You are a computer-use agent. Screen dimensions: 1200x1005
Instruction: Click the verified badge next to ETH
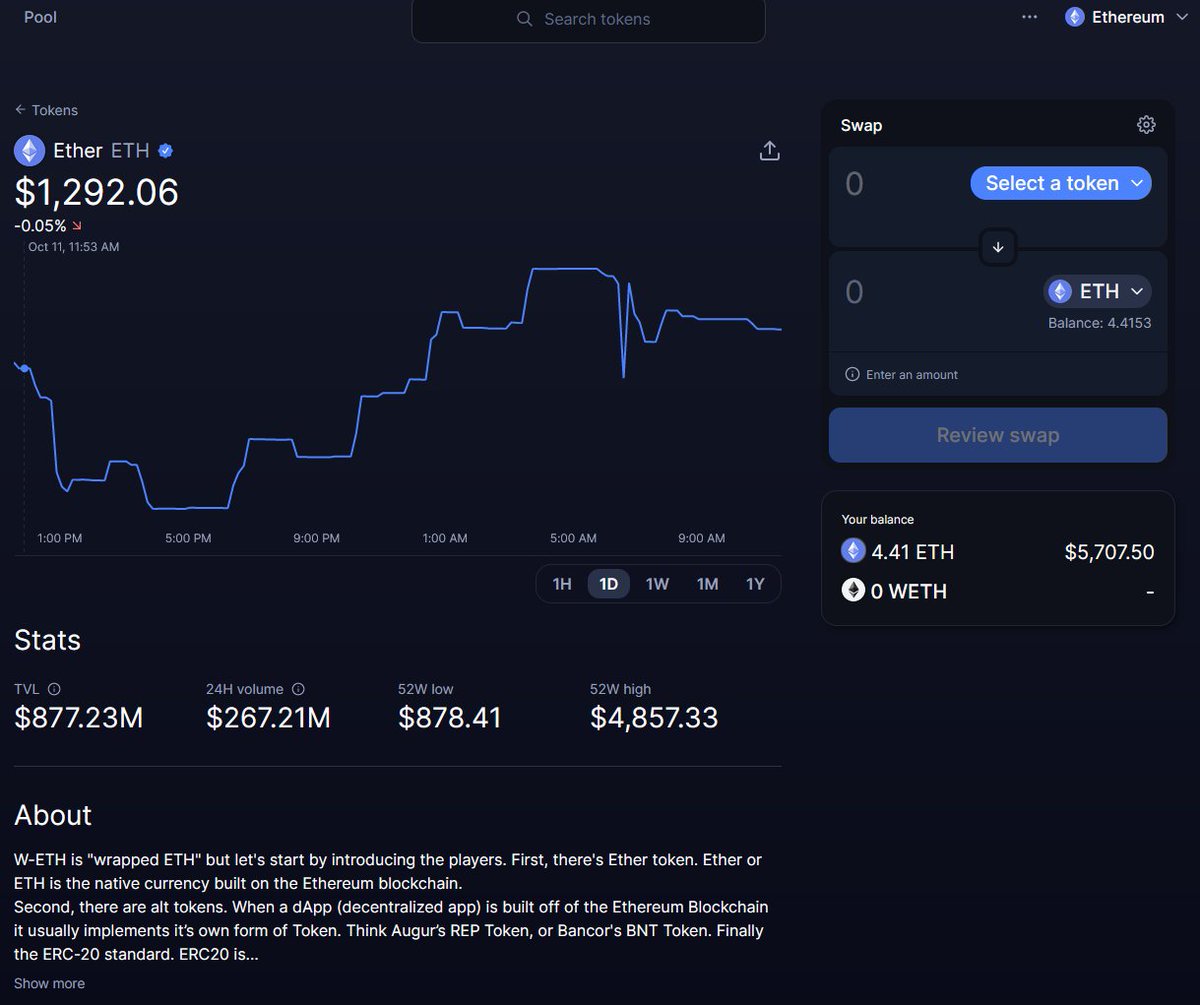click(166, 151)
